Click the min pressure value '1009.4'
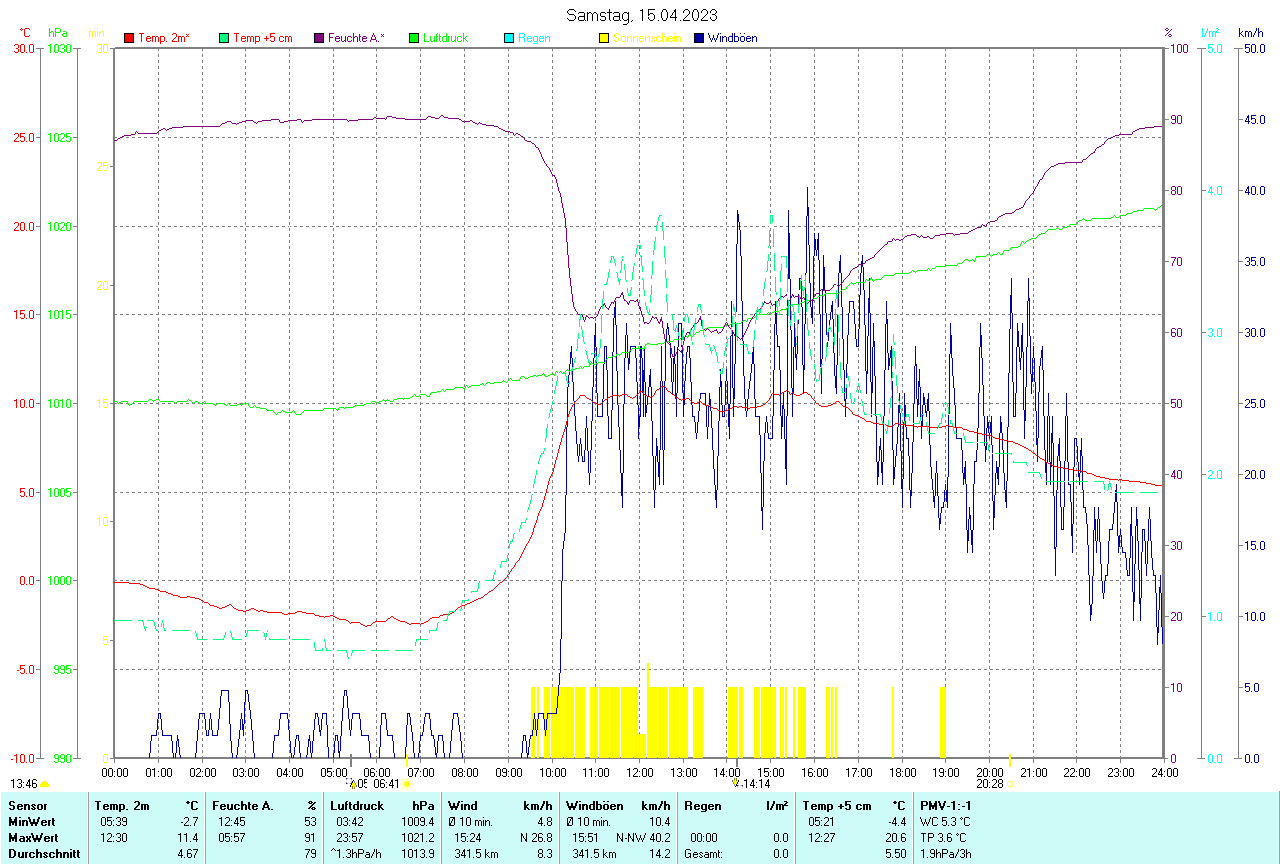The height and width of the screenshot is (864, 1280). [417, 822]
